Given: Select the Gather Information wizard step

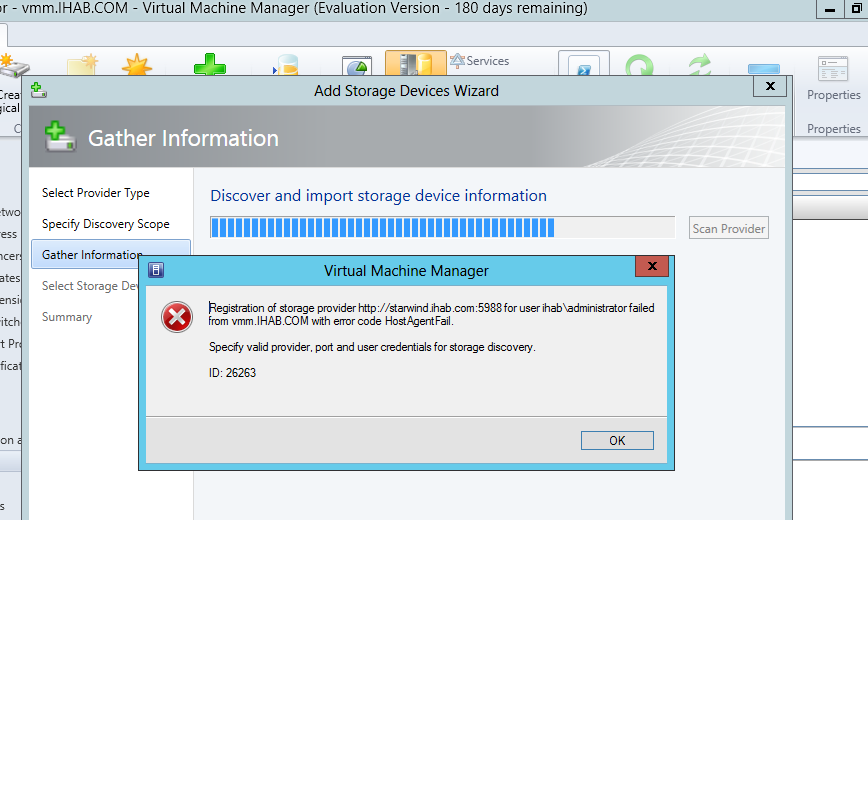Looking at the screenshot, I should [91, 255].
